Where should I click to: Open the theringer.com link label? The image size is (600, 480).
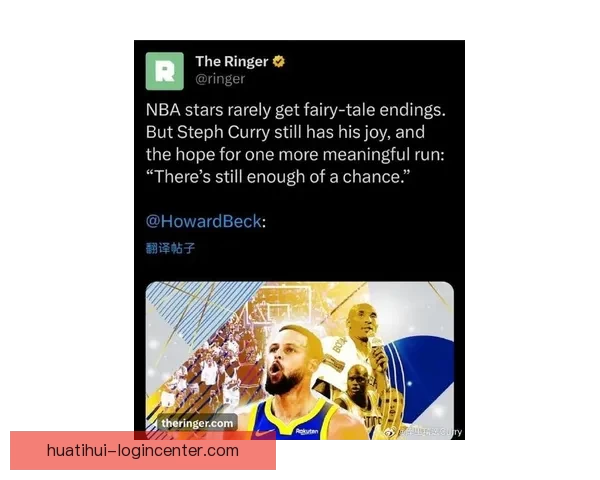point(197,423)
